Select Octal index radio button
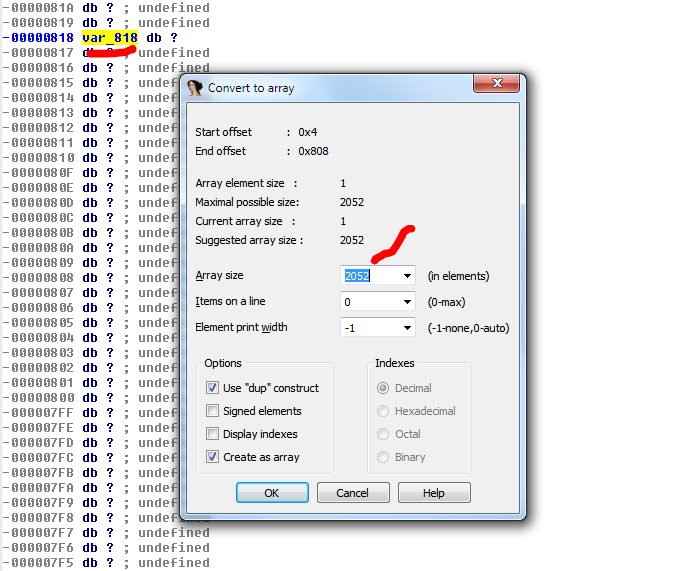Screen dimensions: 679x571 coord(383,434)
